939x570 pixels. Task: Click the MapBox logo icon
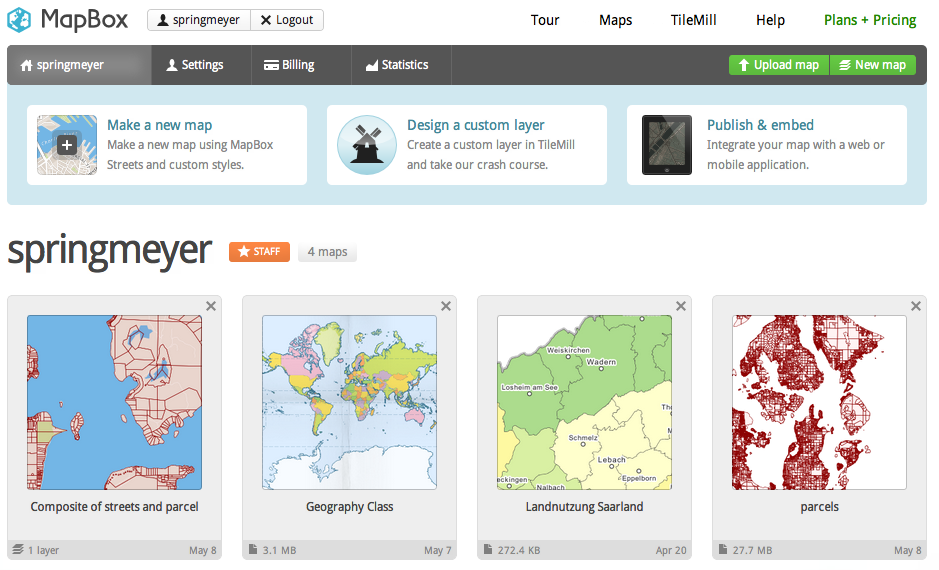click(x=19, y=20)
